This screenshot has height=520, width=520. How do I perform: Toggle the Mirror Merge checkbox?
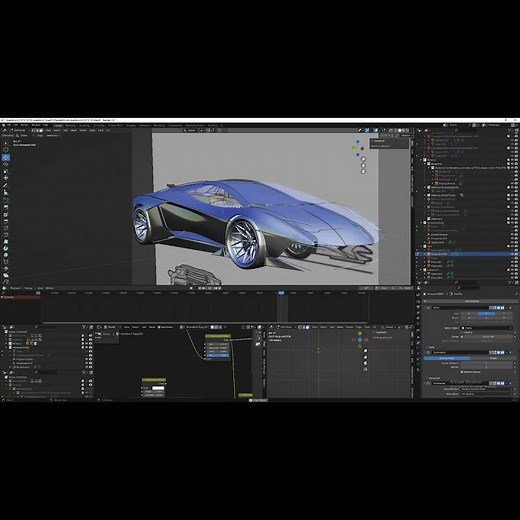coord(462,337)
